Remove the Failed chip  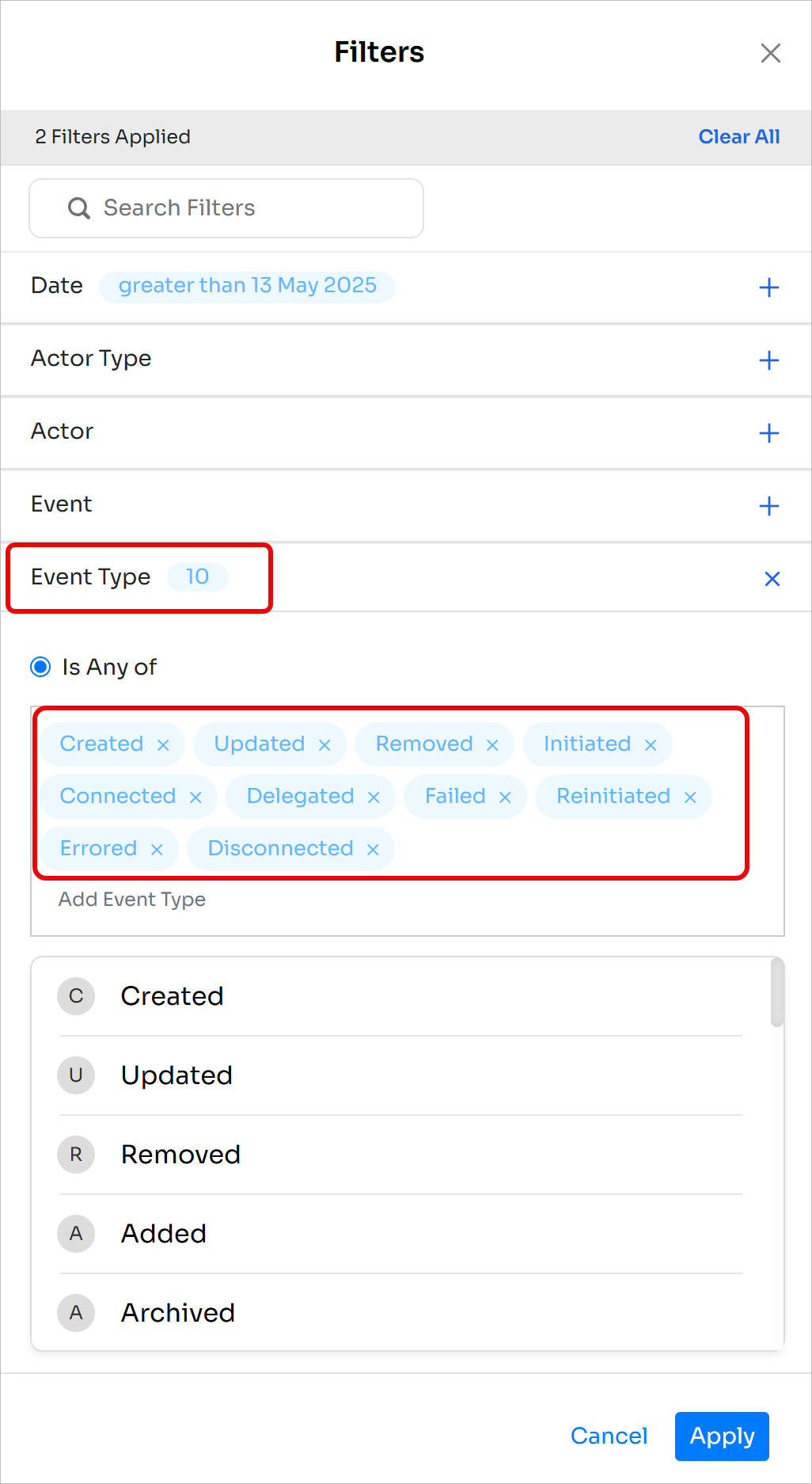505,797
